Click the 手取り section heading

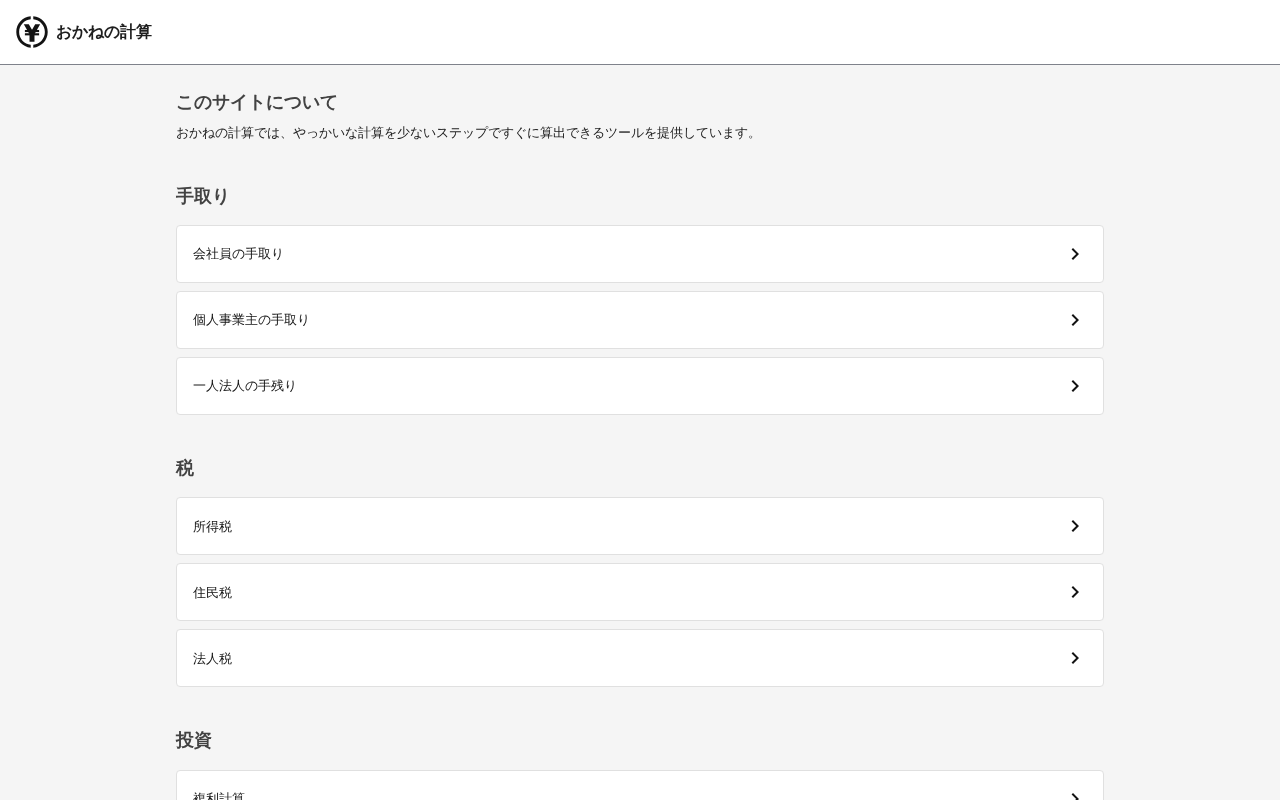(202, 196)
